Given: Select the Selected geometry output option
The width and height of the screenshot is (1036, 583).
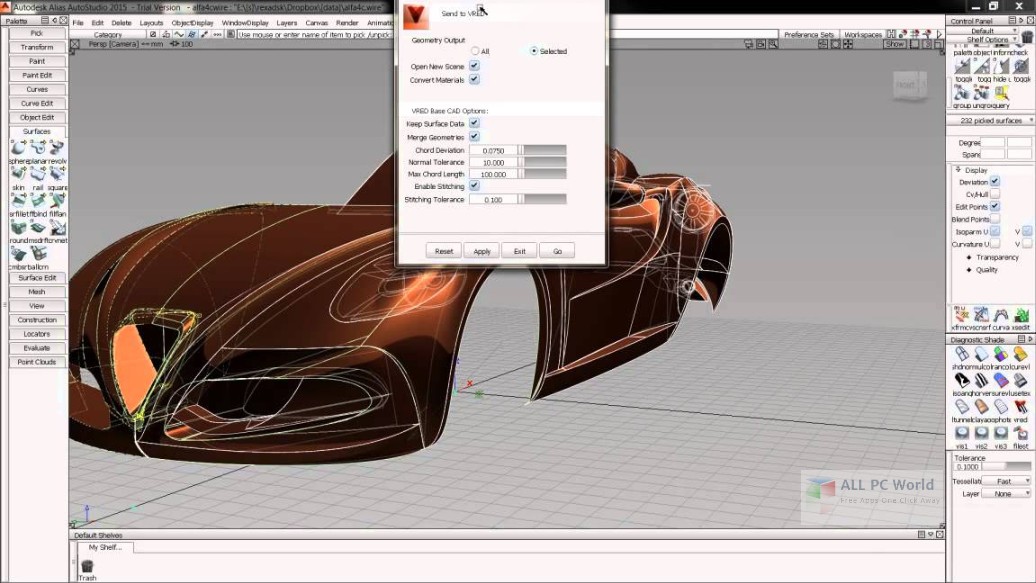Looking at the screenshot, I should pyautogui.click(x=534, y=51).
